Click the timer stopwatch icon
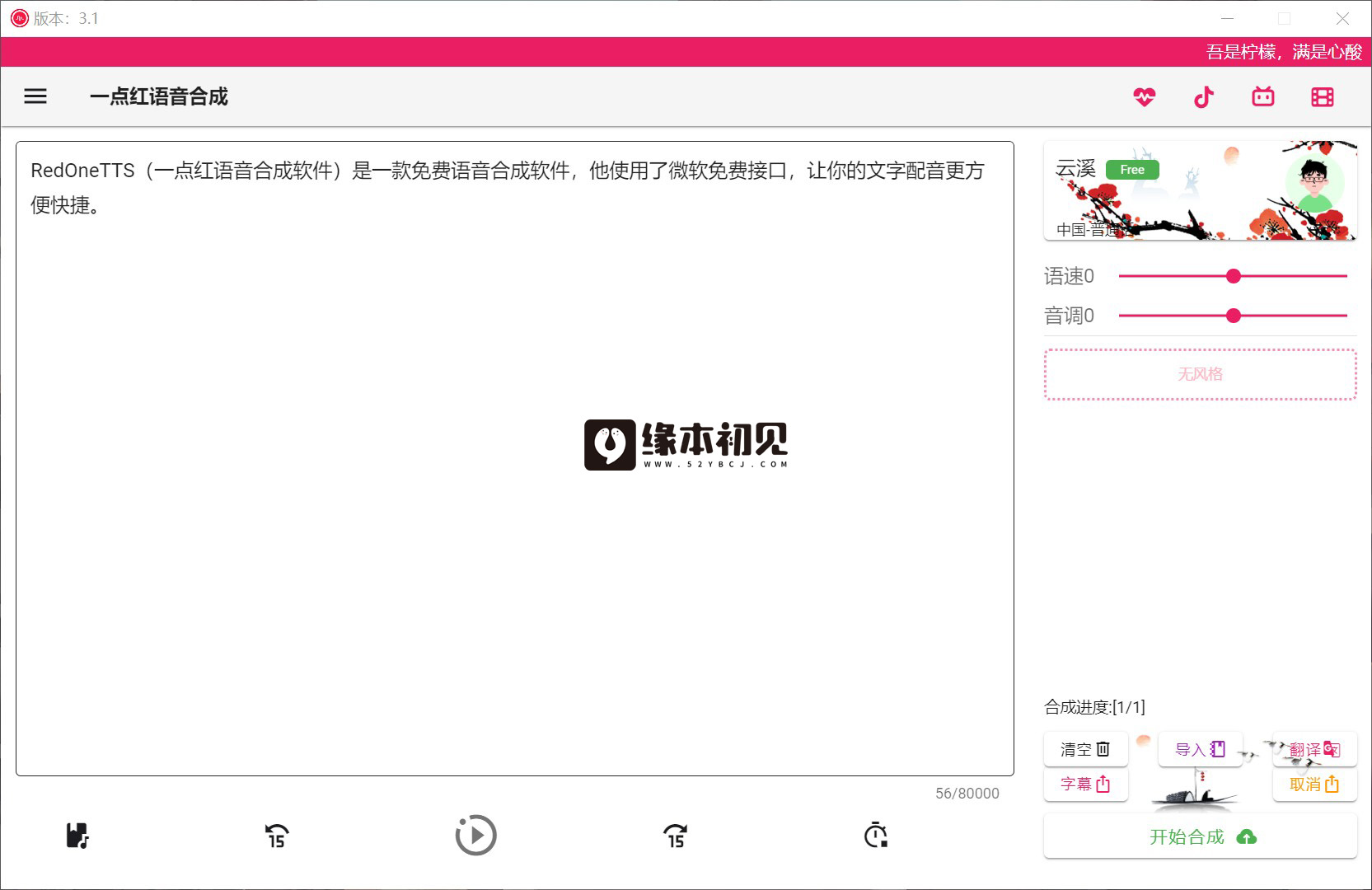Image resolution: width=1372 pixels, height=890 pixels. point(875,836)
